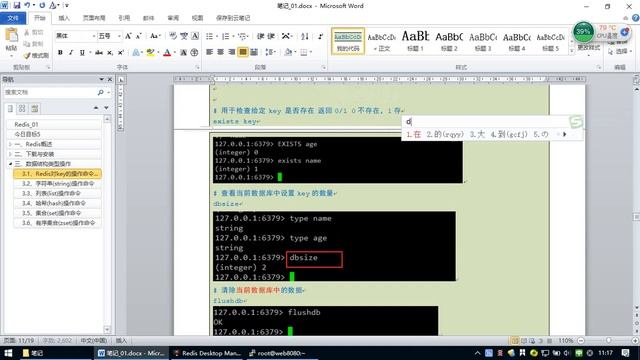Viewport: 640px width, 360px height.
Task: Switch to the 引用 ribbon tab
Action: click(124, 18)
